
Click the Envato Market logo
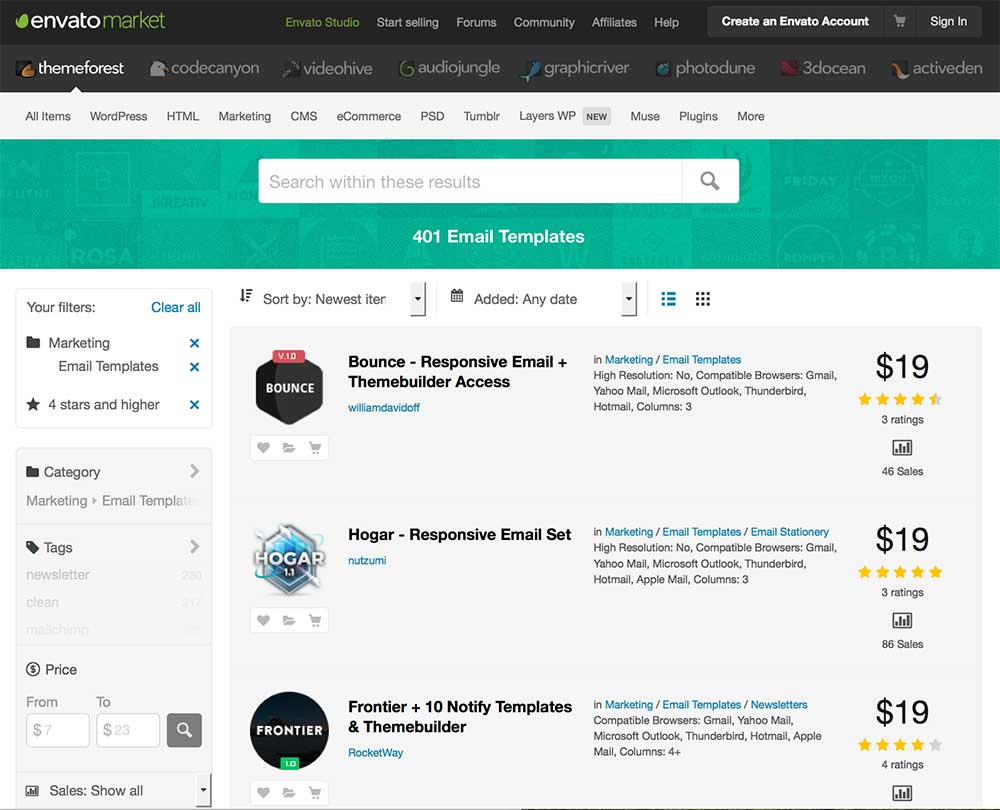pyautogui.click(x=90, y=21)
